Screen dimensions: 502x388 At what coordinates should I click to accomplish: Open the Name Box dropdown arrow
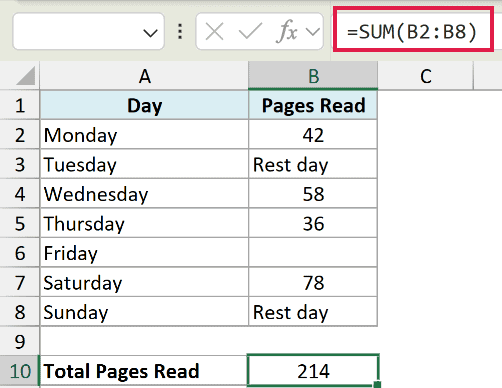[150, 33]
